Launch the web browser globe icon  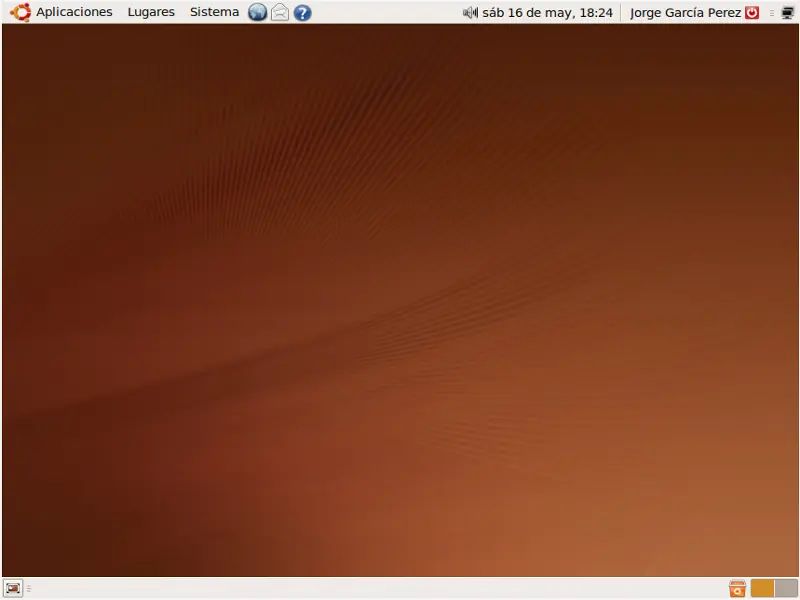(x=258, y=12)
